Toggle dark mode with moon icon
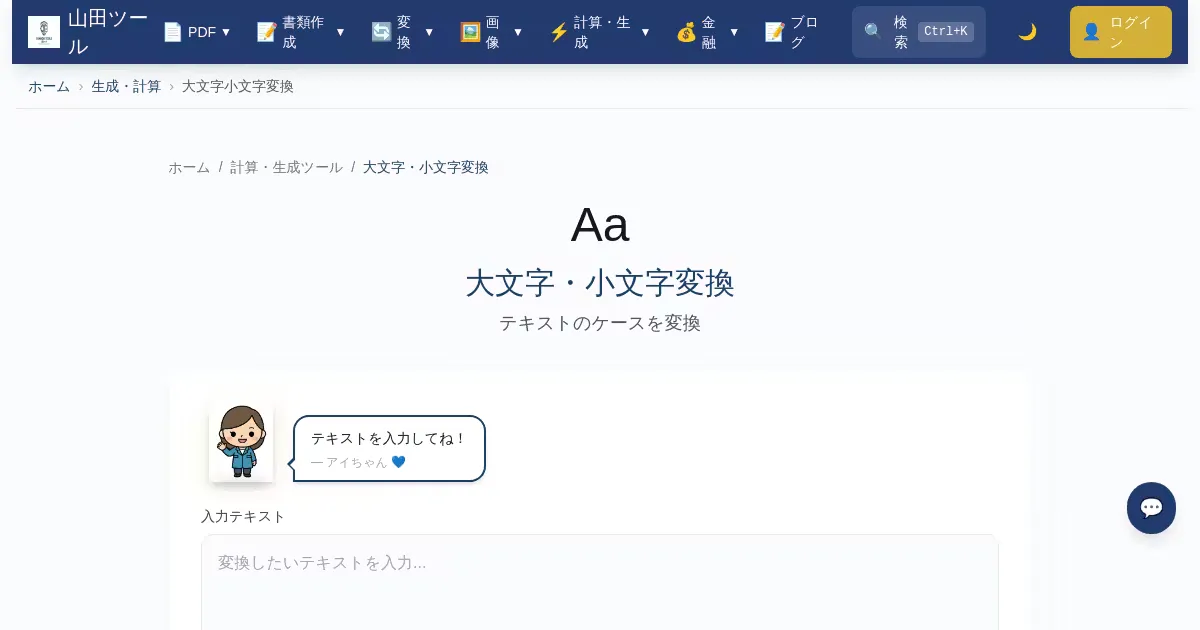 [1027, 32]
